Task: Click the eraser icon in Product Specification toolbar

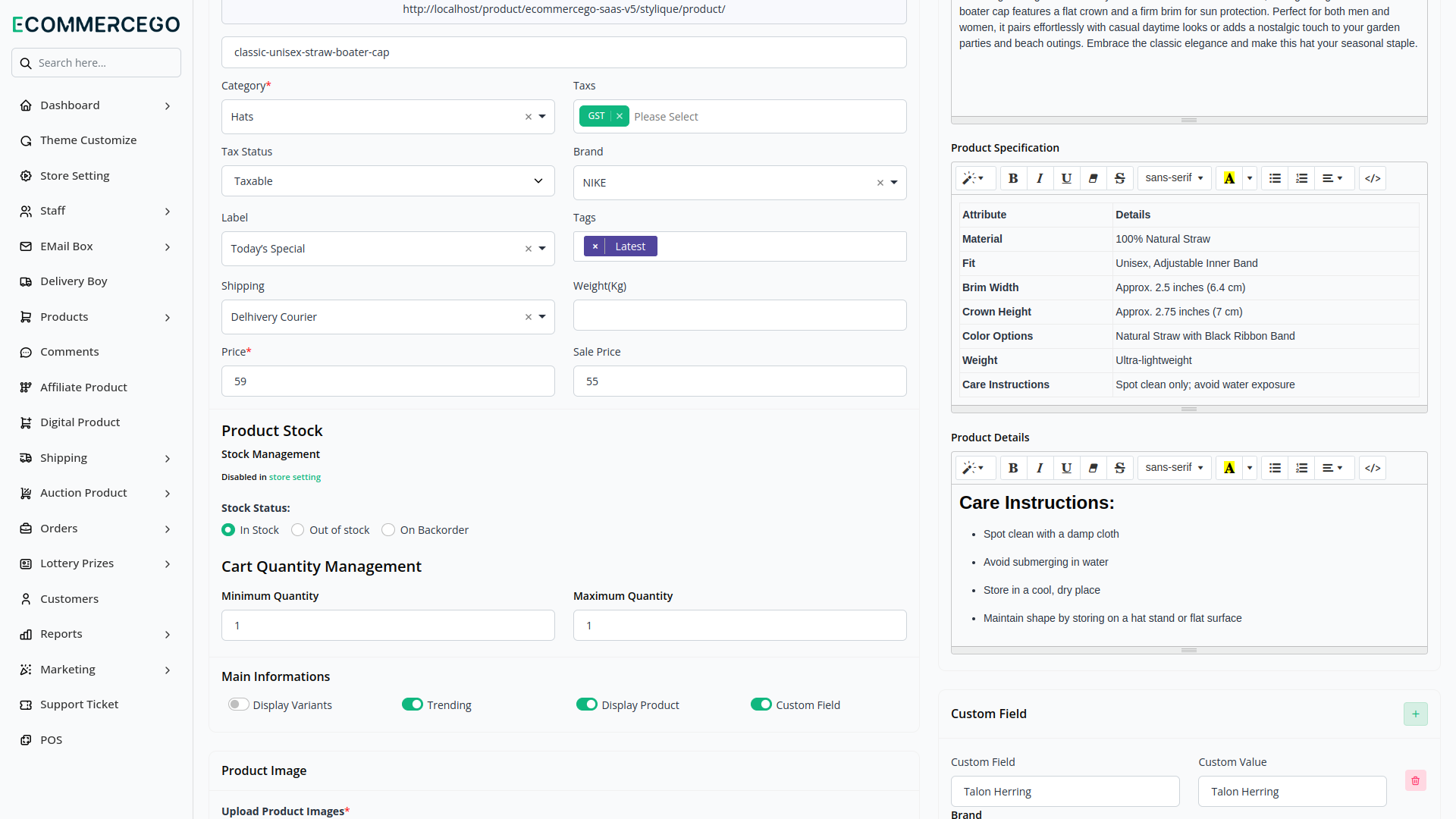Action: coord(1093,178)
